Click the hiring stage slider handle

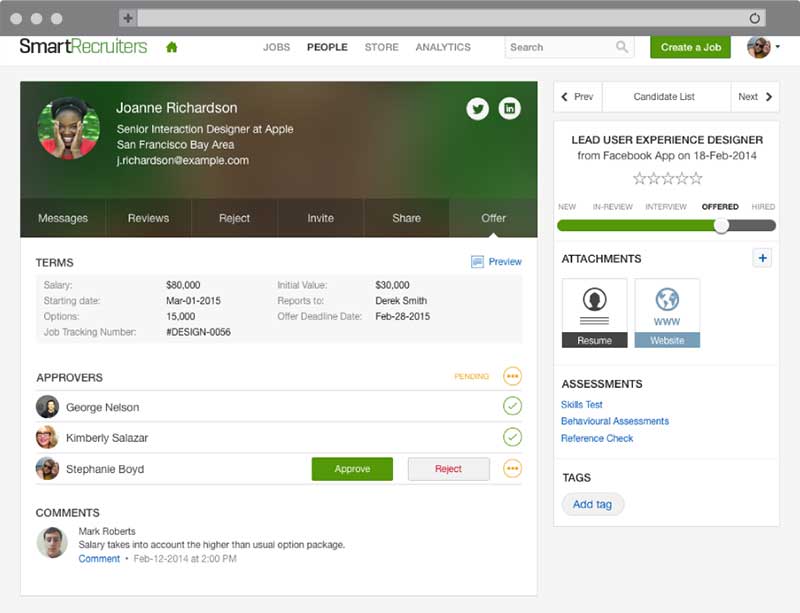coord(721,226)
